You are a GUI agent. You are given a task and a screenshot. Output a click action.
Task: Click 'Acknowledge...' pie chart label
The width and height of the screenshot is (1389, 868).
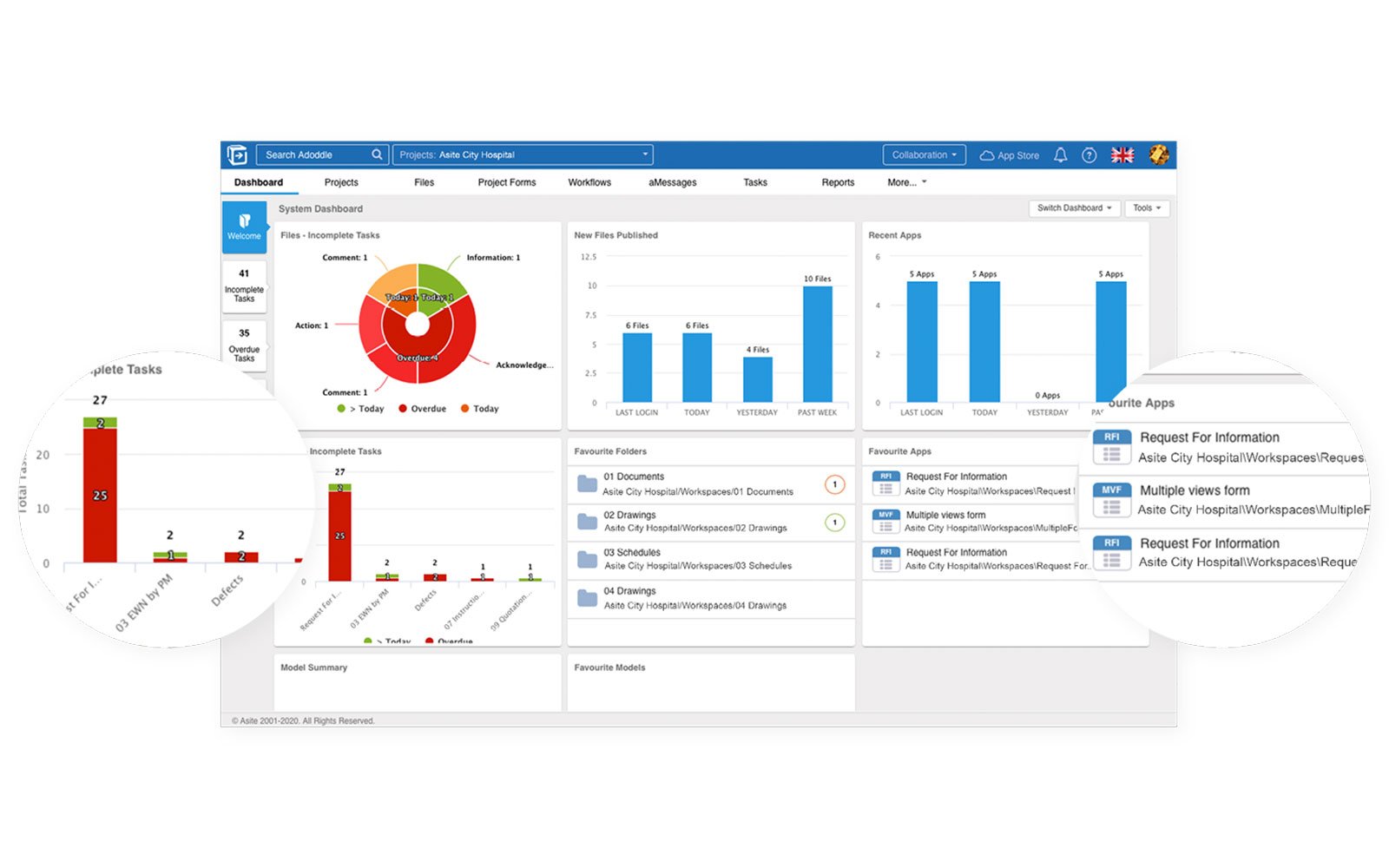point(524,365)
